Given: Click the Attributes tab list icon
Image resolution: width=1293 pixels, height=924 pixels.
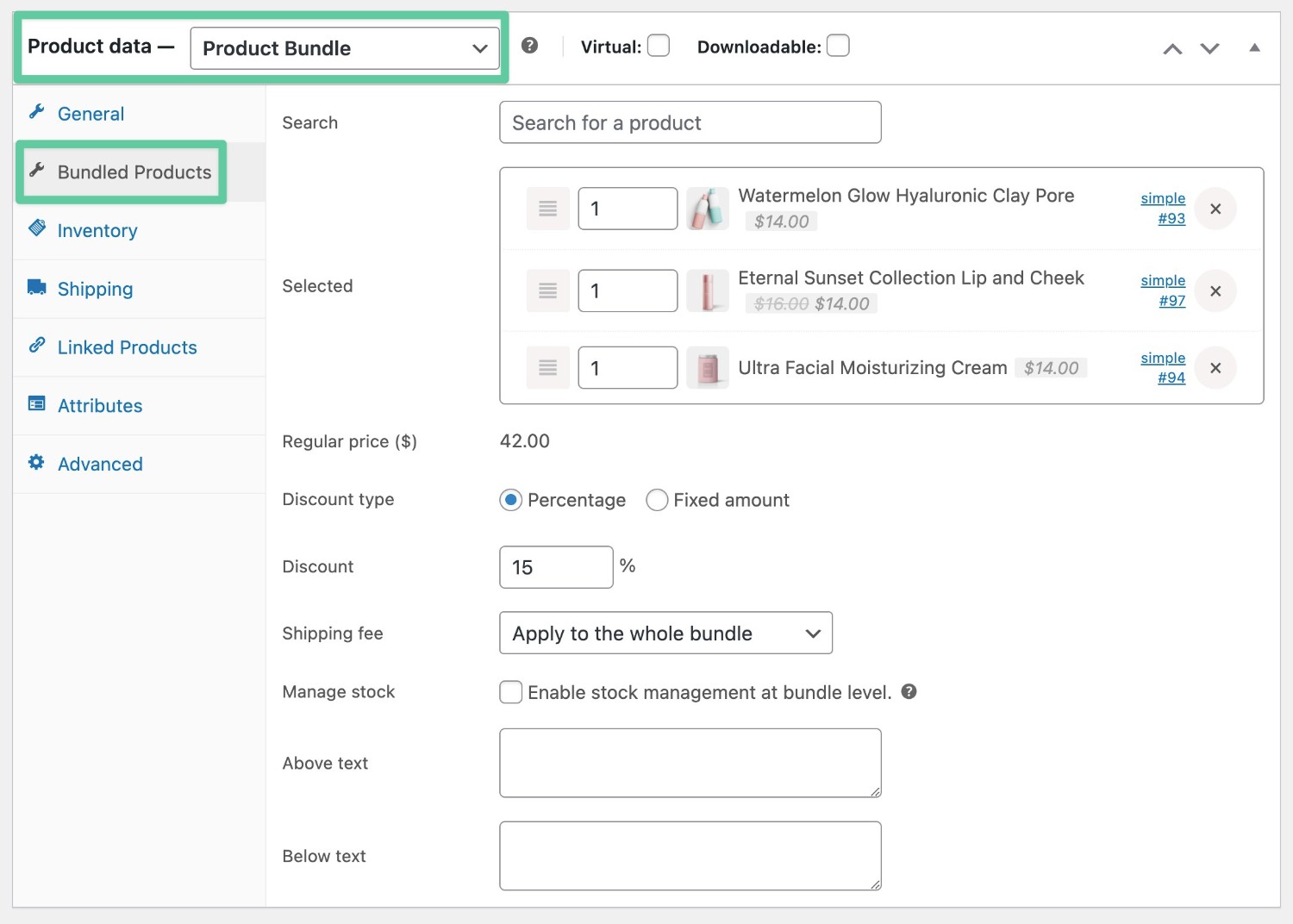Looking at the screenshot, I should pyautogui.click(x=37, y=403).
